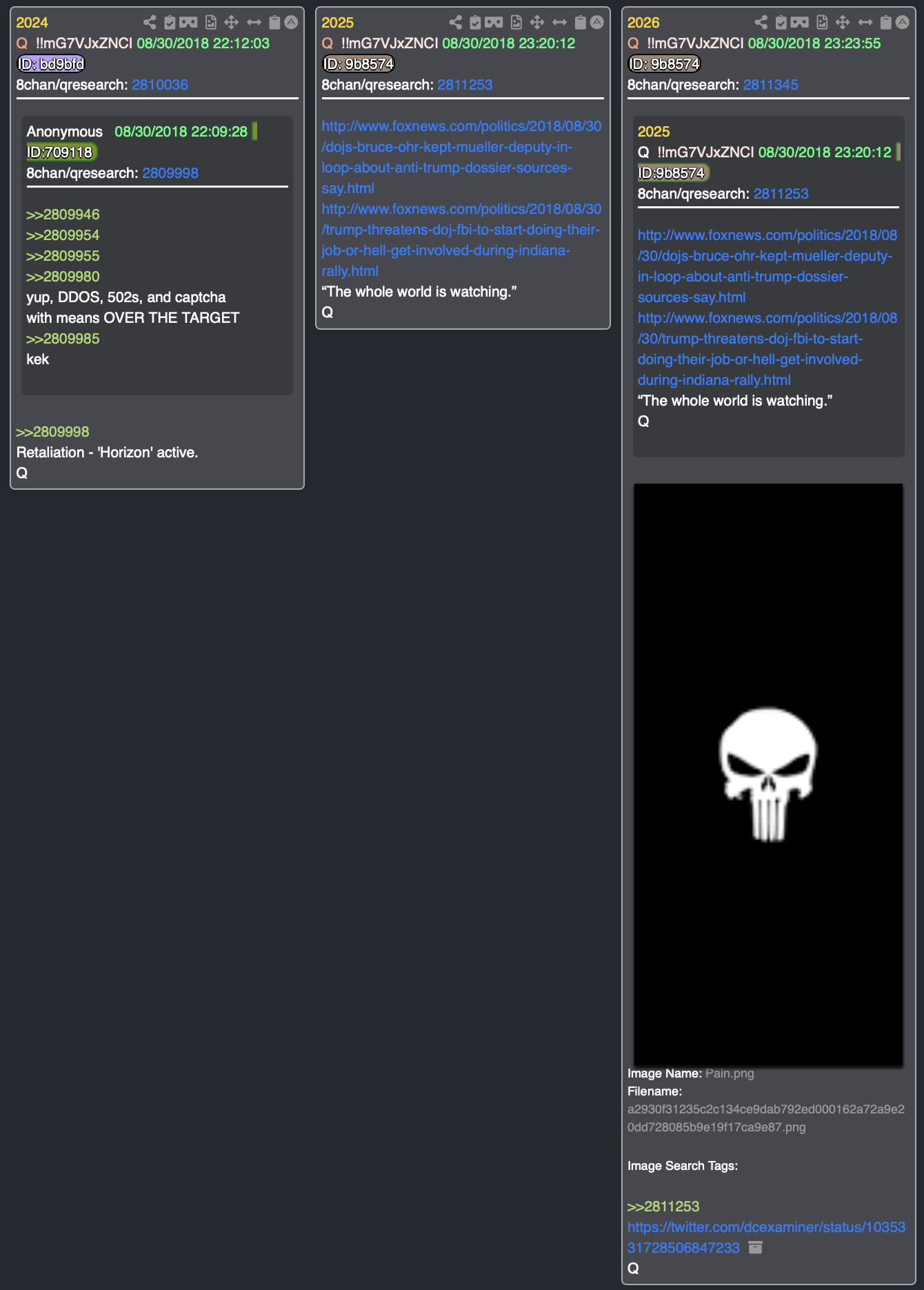
Task: Follow reply reference >>2809955
Action: click(x=63, y=256)
